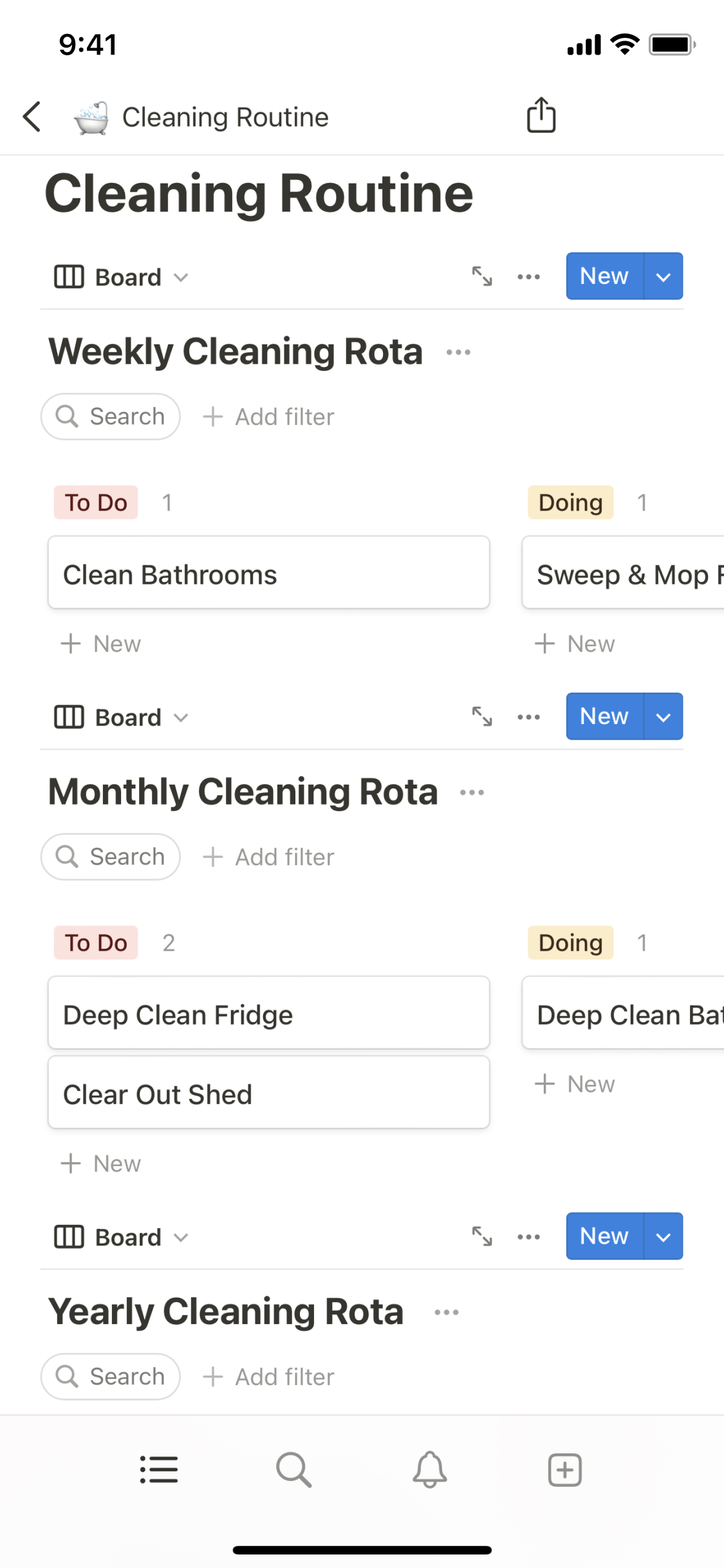Select the To Do tag in Weekly Rota
Image resolution: width=724 pixels, height=1568 pixels.
coord(96,503)
